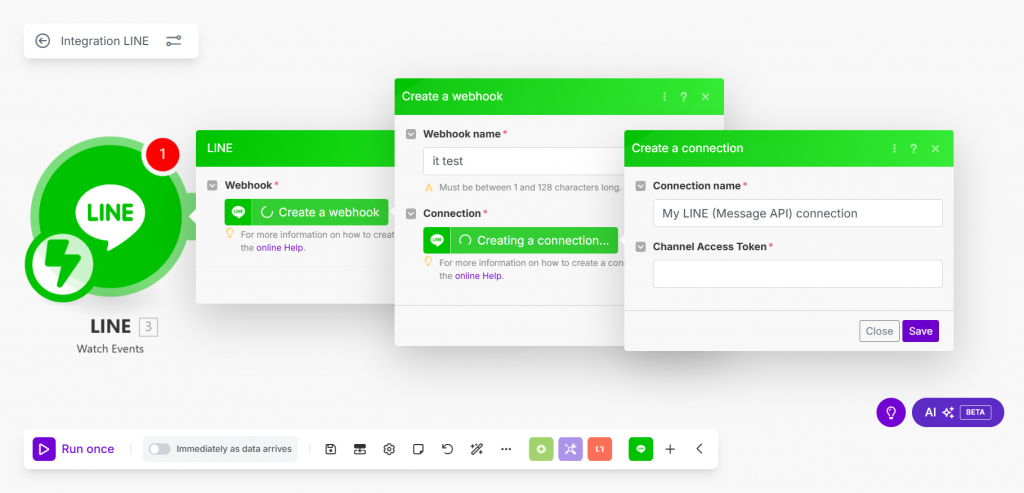Screen dimensions: 1024x493
Task: Save the new connection
Action: pos(921,331)
